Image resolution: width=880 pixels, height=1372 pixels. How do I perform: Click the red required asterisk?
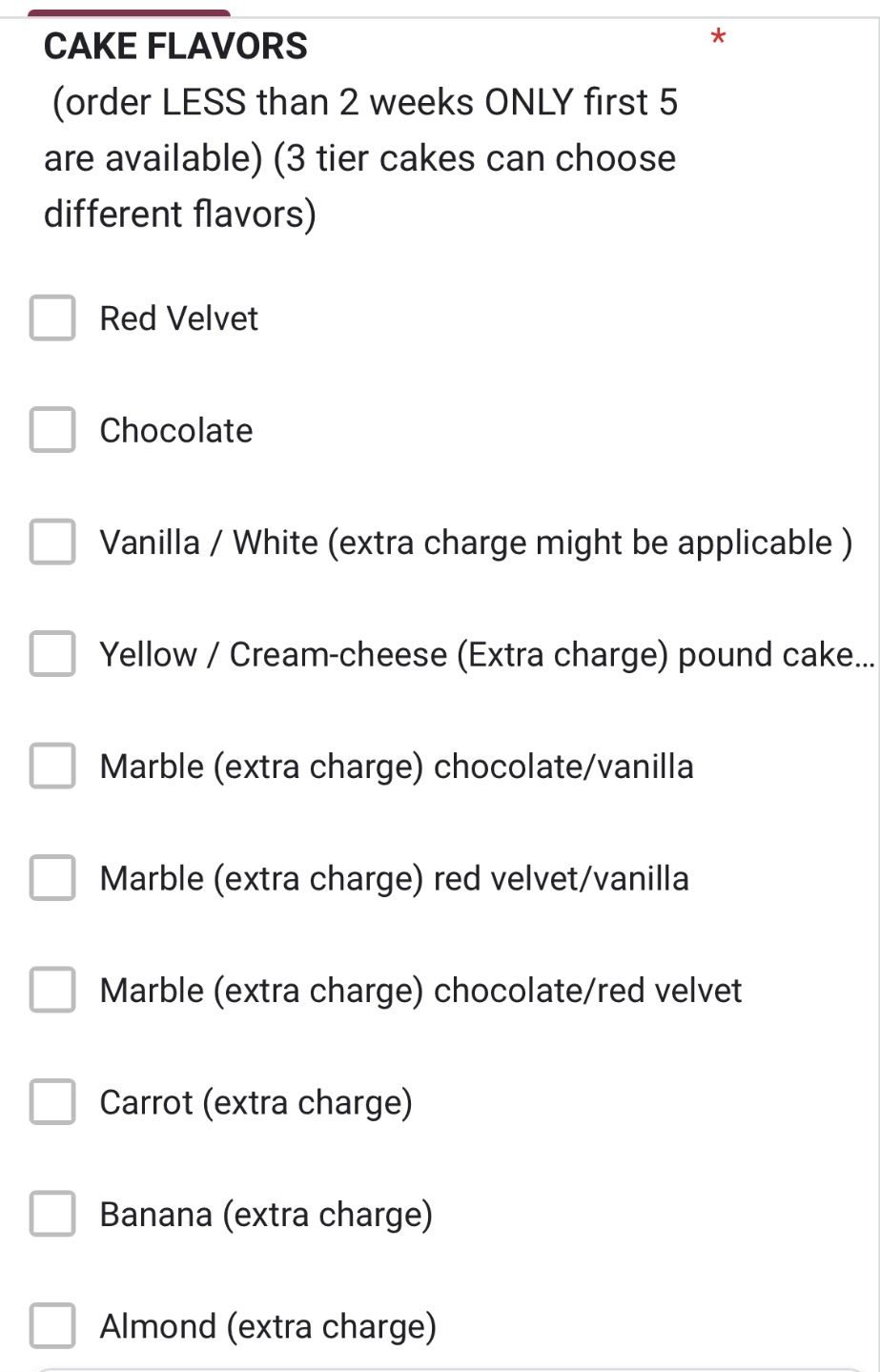click(x=718, y=39)
